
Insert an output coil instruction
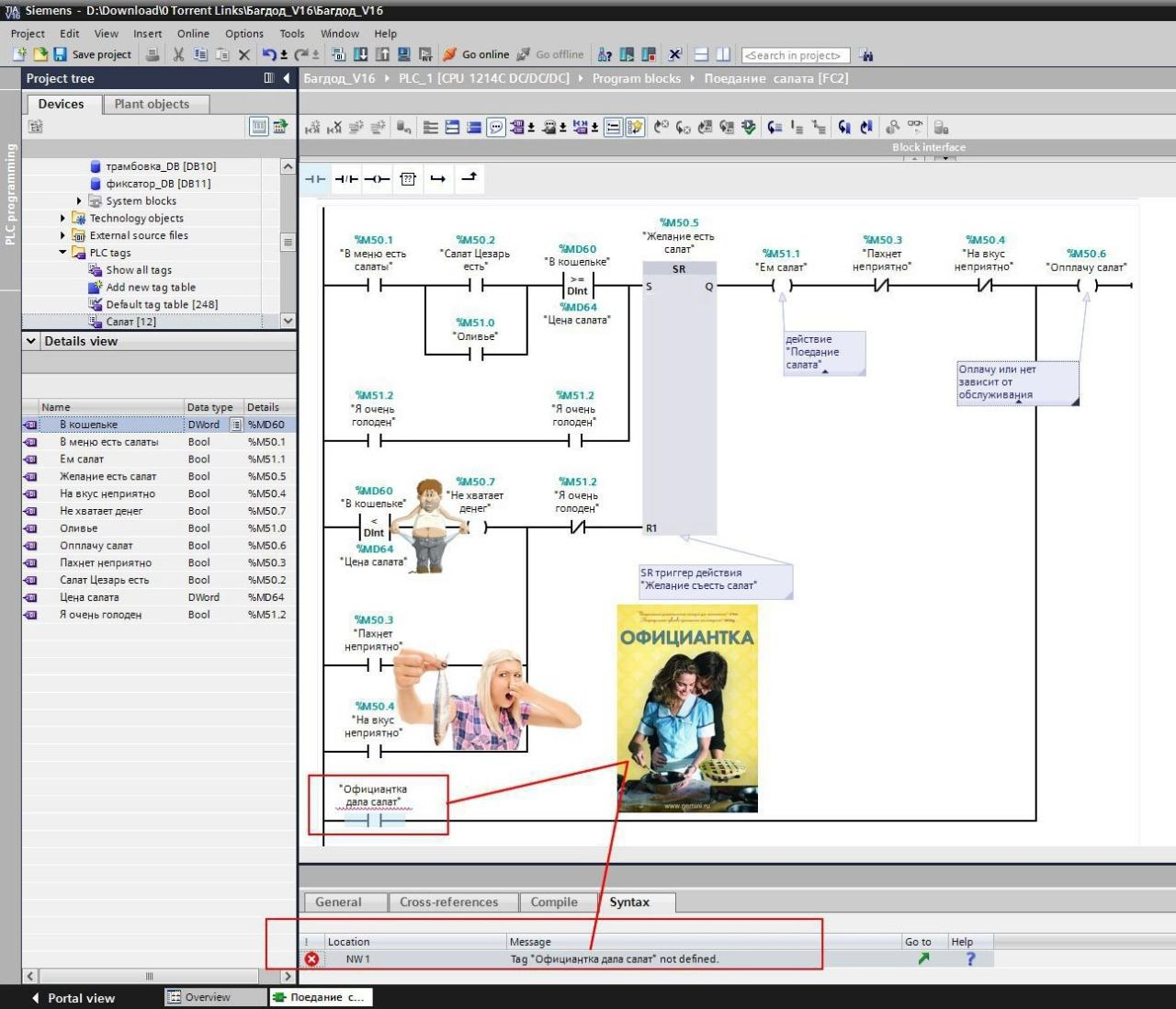click(377, 179)
